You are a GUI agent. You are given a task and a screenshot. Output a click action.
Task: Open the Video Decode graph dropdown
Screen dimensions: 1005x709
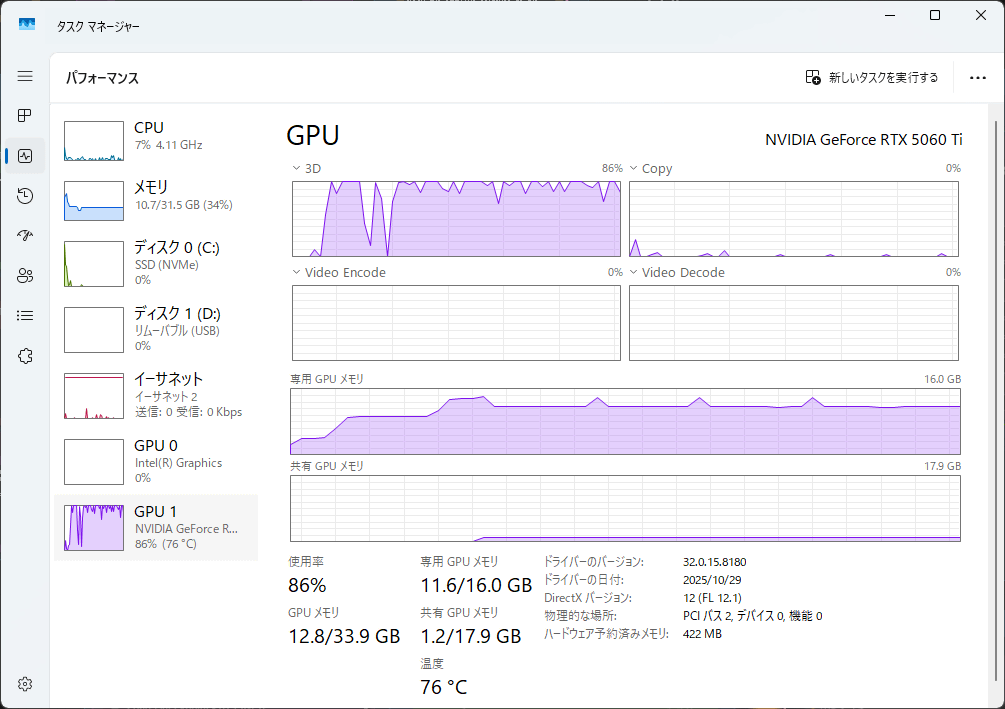coord(676,273)
